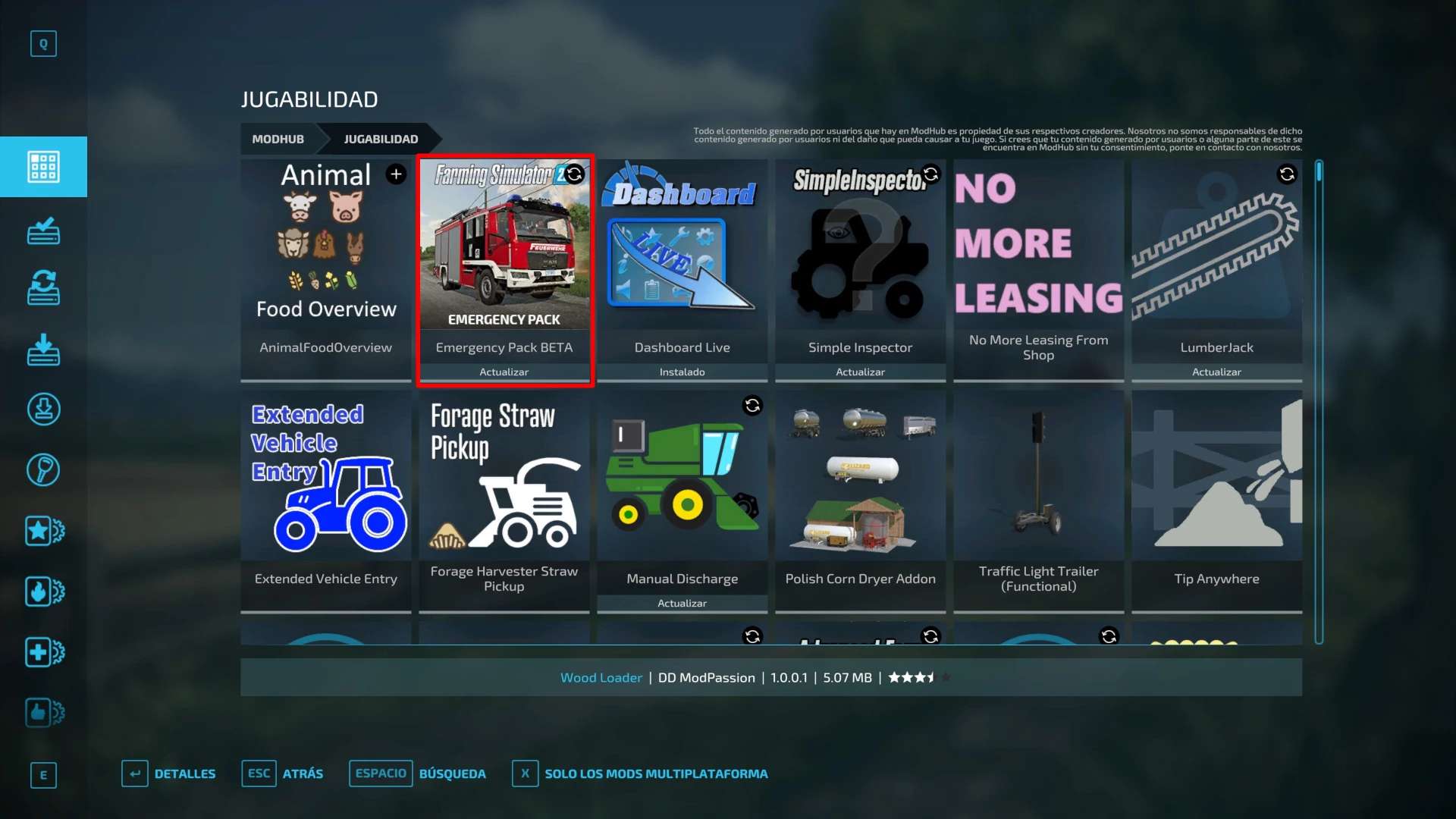Toggle SOLO LOS MODS MULTIPLATAFORMA filter
Viewport: 1456px width, 819px height.
click(x=641, y=773)
